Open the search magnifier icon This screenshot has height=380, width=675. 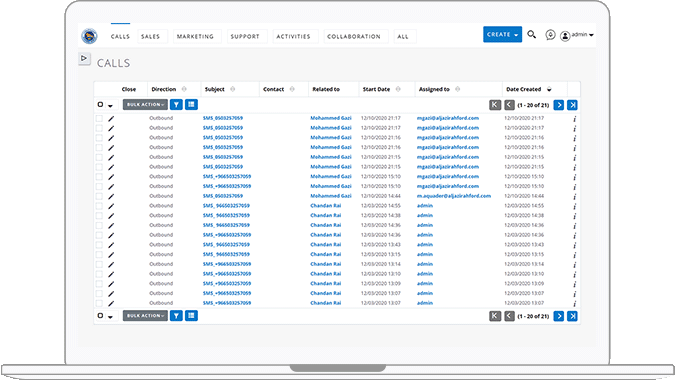pyautogui.click(x=532, y=34)
